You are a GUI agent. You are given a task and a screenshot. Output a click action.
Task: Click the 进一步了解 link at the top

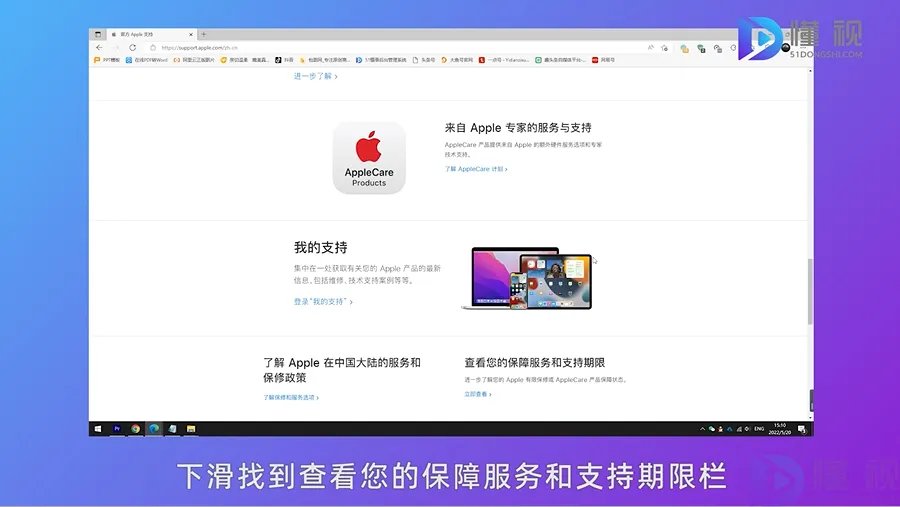(x=316, y=76)
